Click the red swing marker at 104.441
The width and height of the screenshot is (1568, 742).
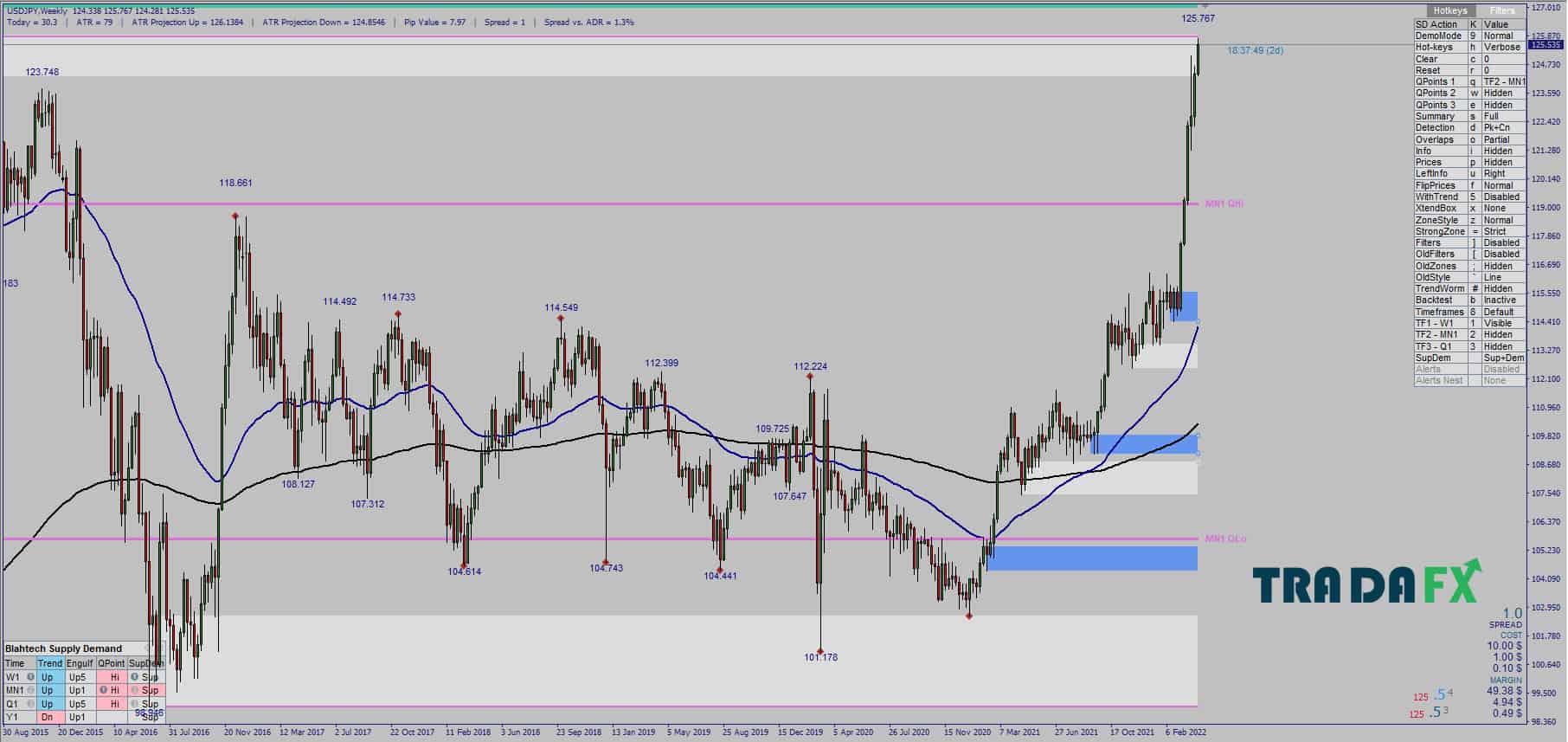pyautogui.click(x=720, y=568)
